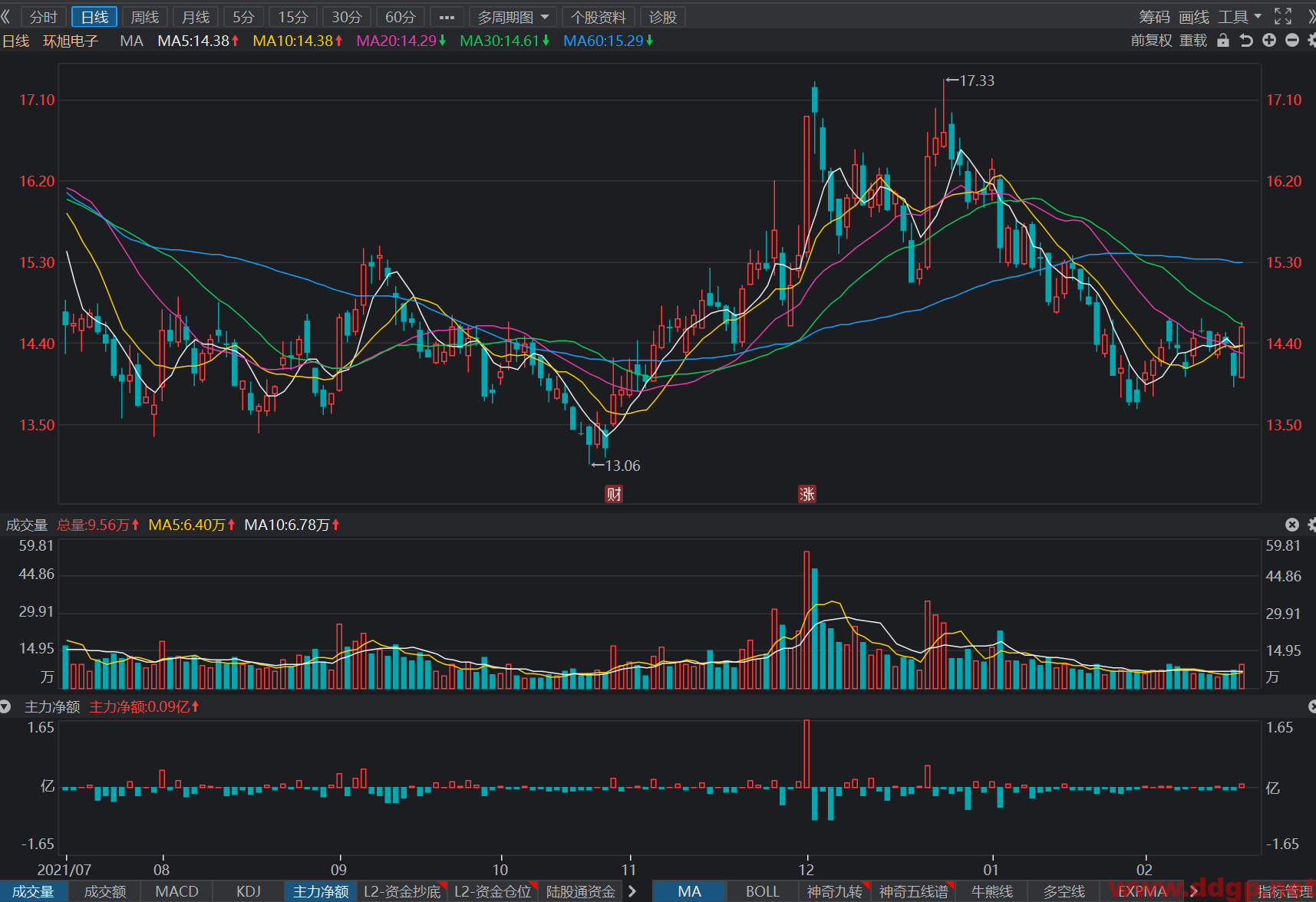Screen dimensions: 1316x902
Task: Expand right panel with double-chevron icon
Action: coord(1311,16)
